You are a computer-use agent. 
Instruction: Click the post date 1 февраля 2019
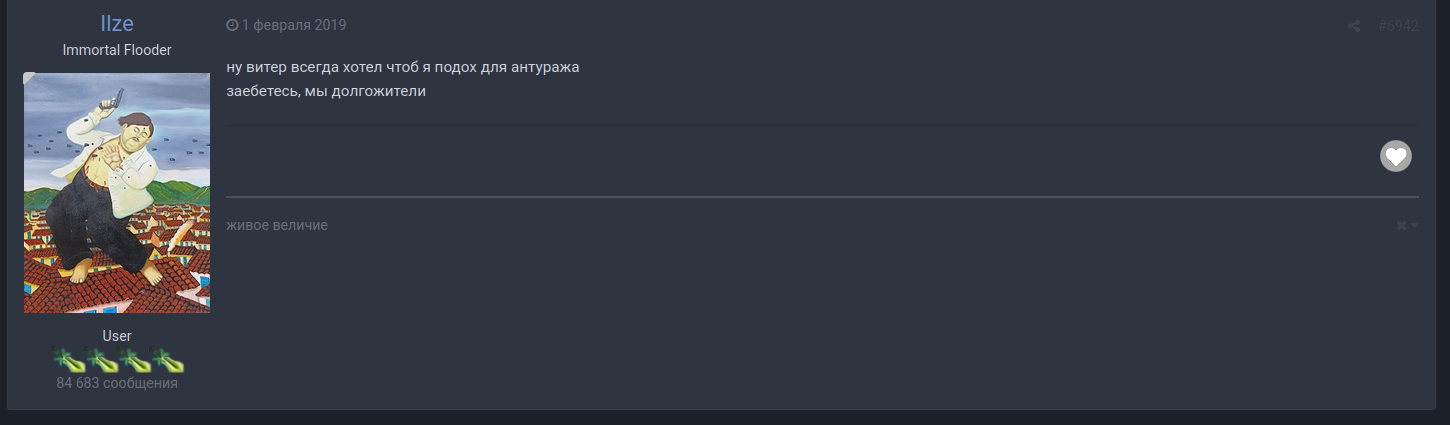point(294,25)
